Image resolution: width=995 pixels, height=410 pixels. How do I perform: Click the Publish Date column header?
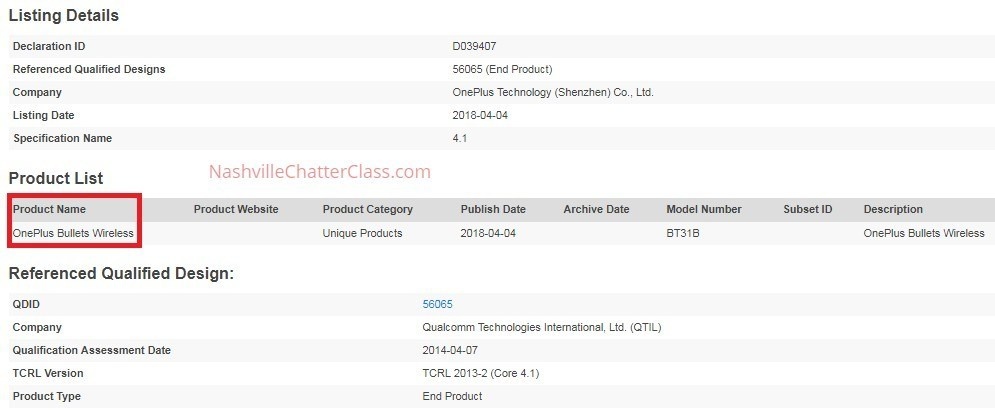(493, 209)
